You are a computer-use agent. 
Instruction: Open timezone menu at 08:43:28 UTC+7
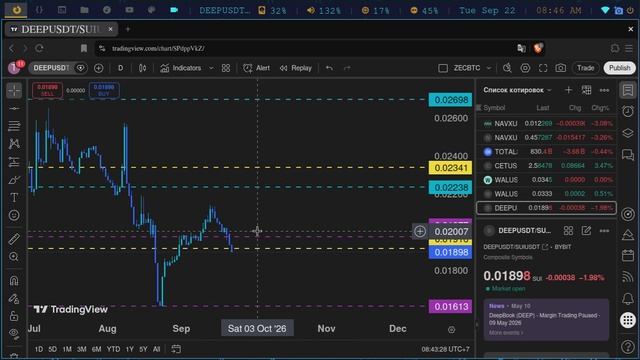[445, 349]
